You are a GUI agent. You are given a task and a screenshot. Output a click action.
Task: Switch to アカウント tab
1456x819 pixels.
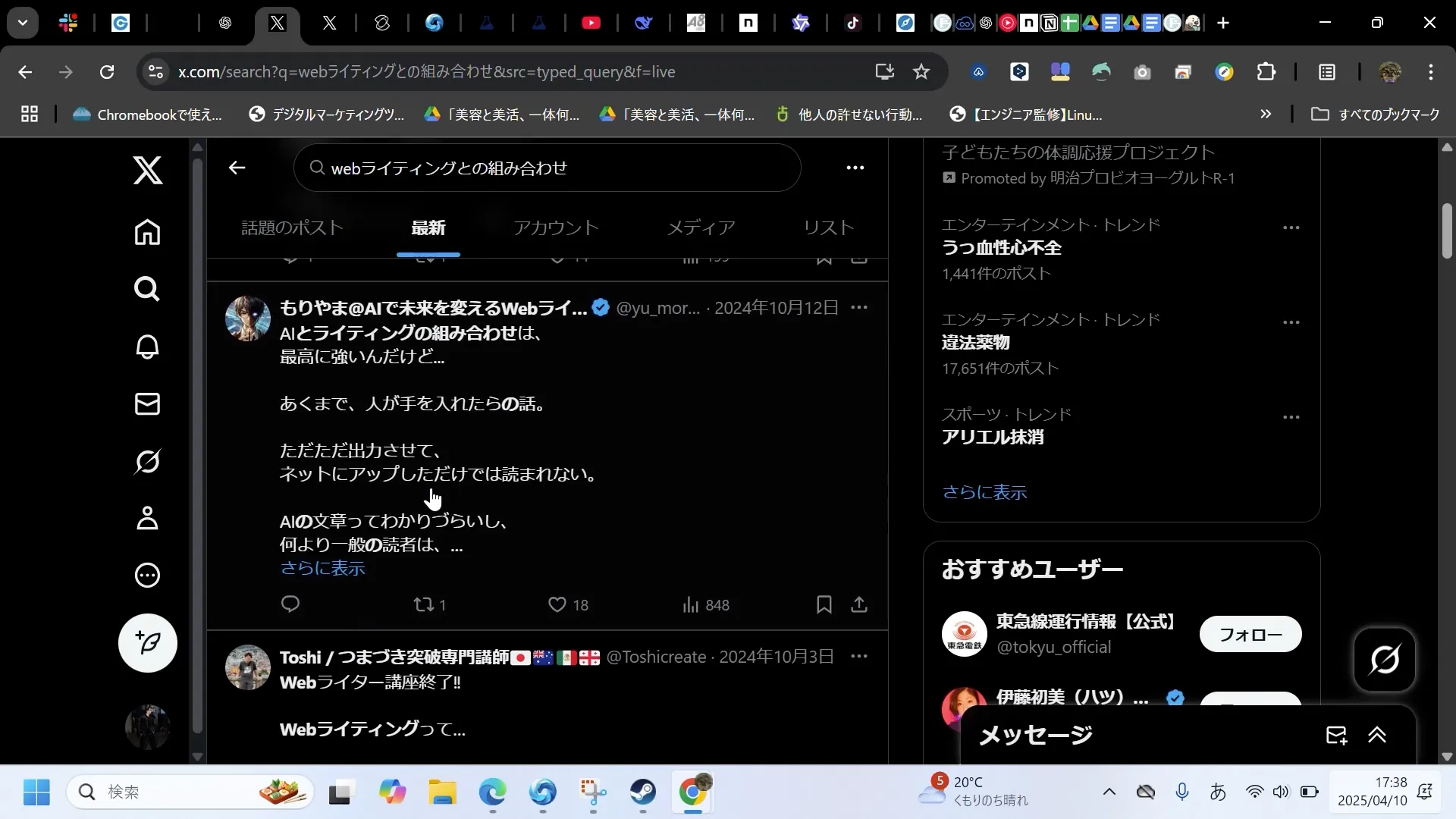click(556, 227)
